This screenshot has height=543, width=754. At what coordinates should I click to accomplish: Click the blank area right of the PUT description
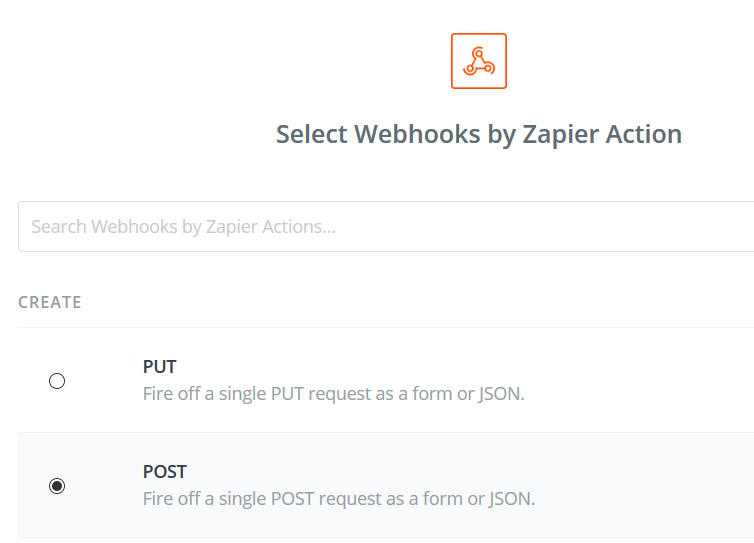[640, 394]
